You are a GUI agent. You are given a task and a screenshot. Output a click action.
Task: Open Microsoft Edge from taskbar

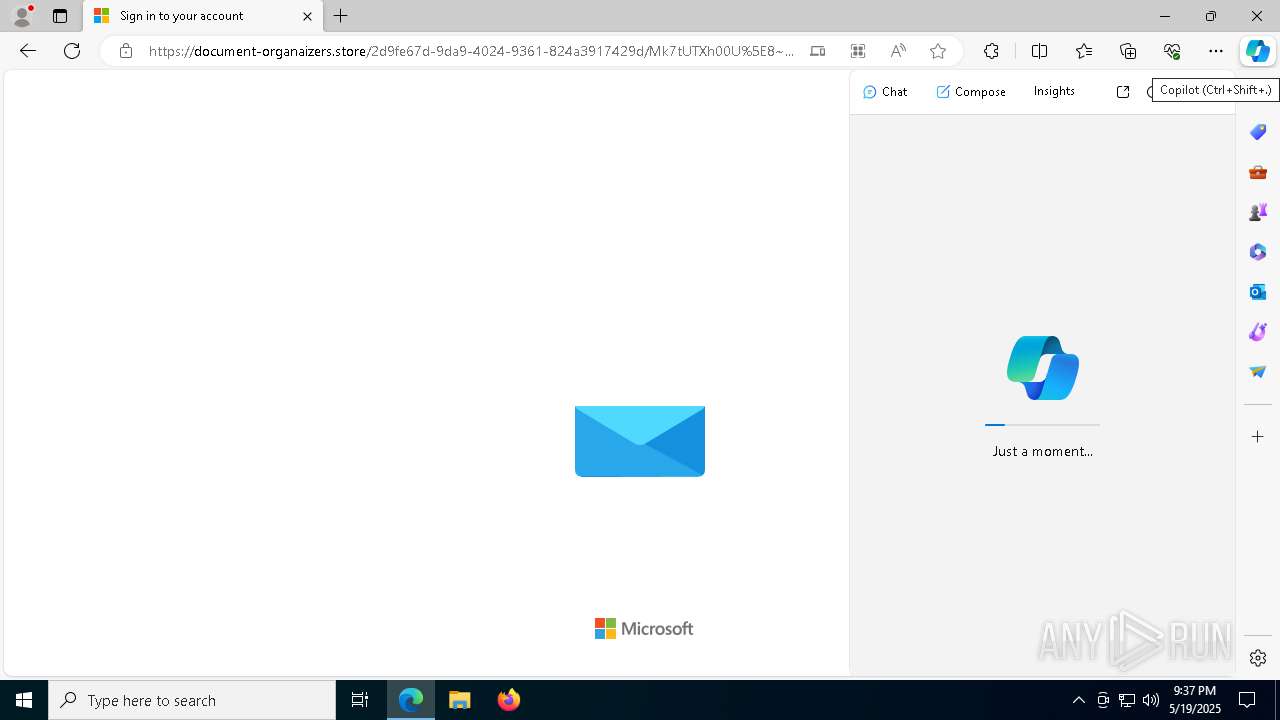tap(411, 700)
